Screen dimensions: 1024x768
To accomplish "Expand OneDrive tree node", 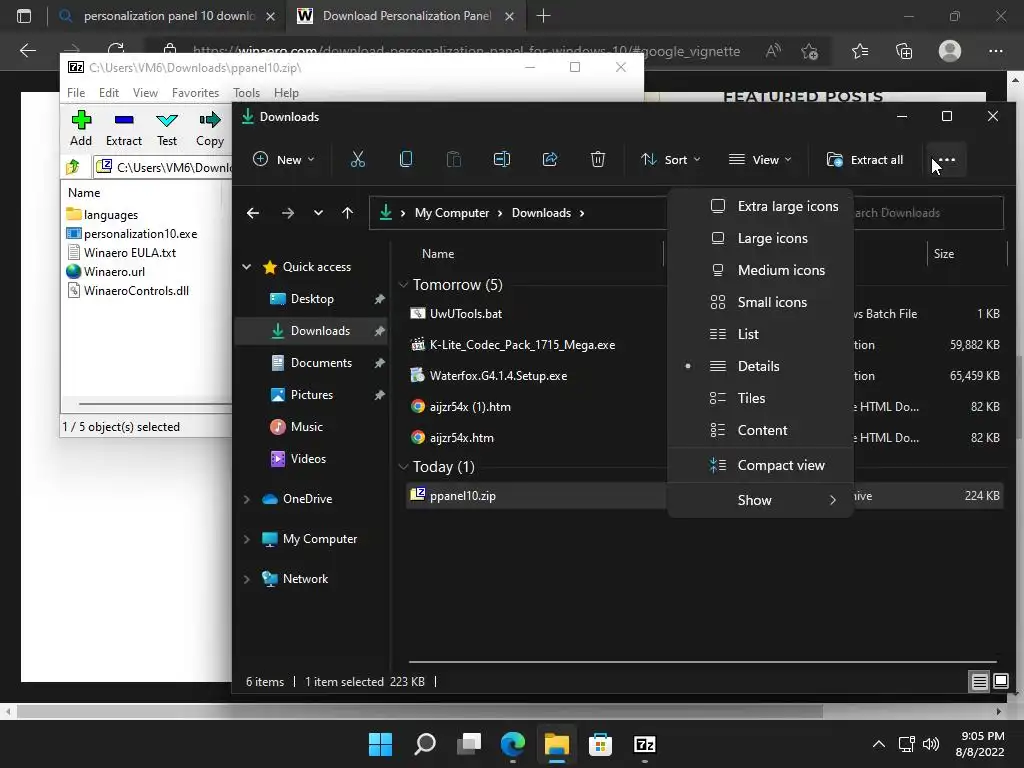I will pos(247,499).
